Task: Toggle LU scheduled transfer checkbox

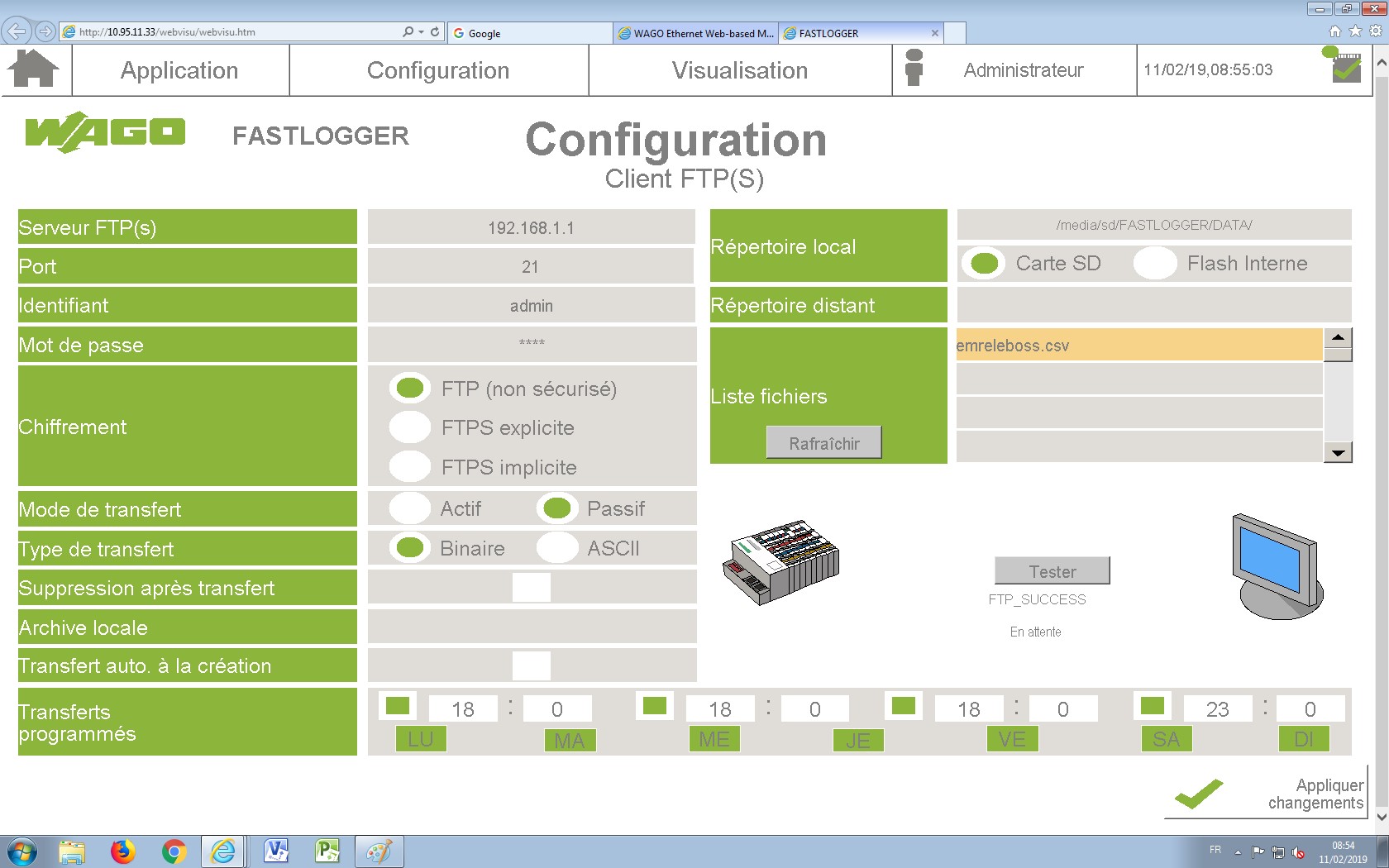Action: coord(398,706)
